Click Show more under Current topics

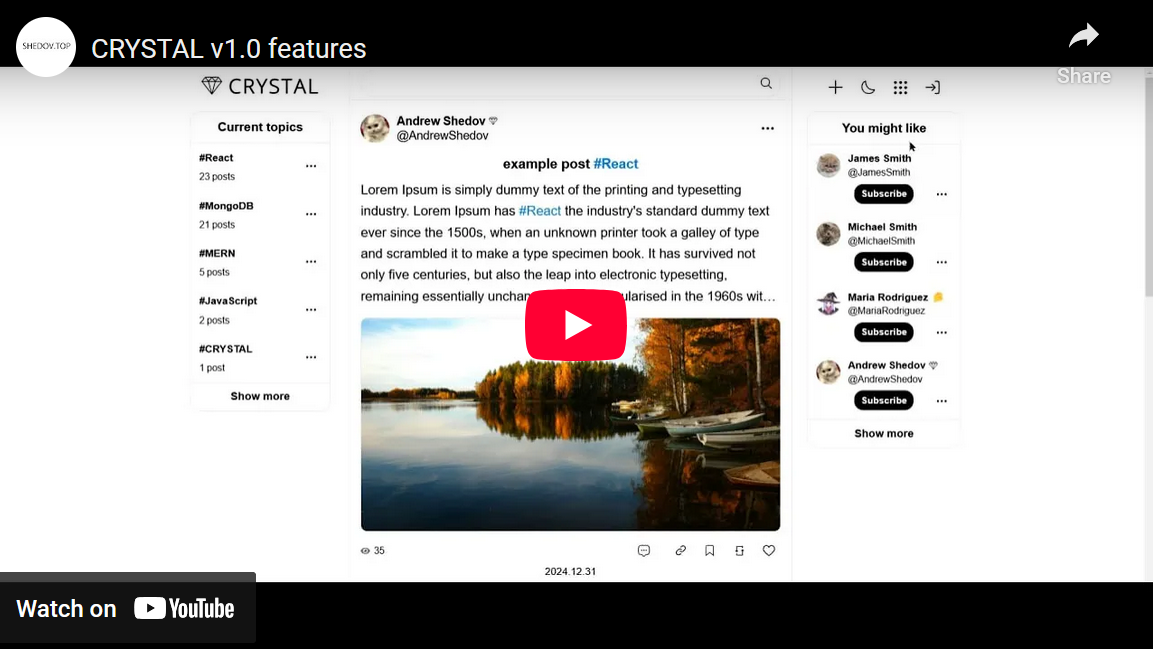[x=260, y=396]
